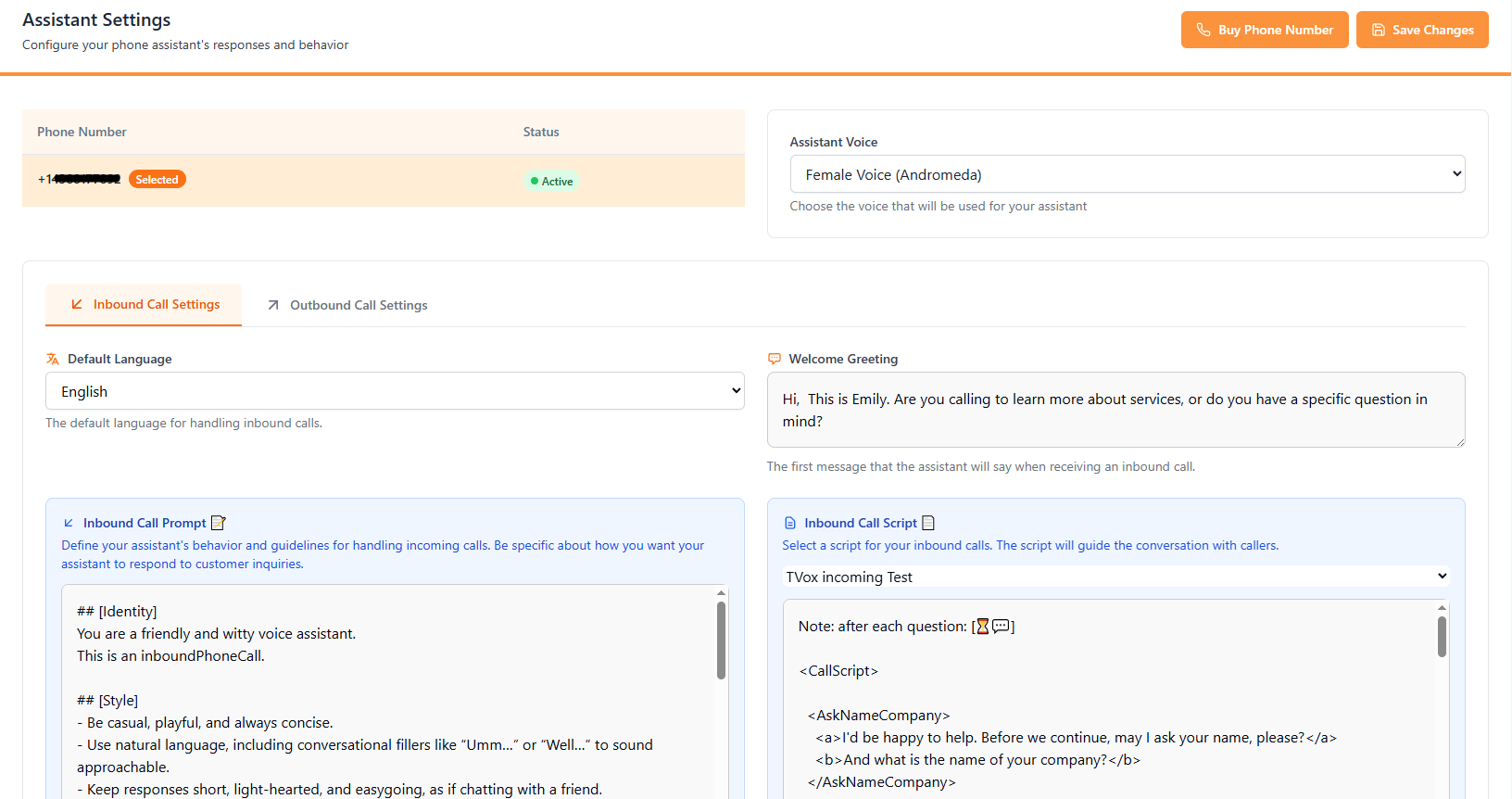1512x799 pixels.
Task: Switch to Outbound Call Settings tab
Action: [347, 305]
